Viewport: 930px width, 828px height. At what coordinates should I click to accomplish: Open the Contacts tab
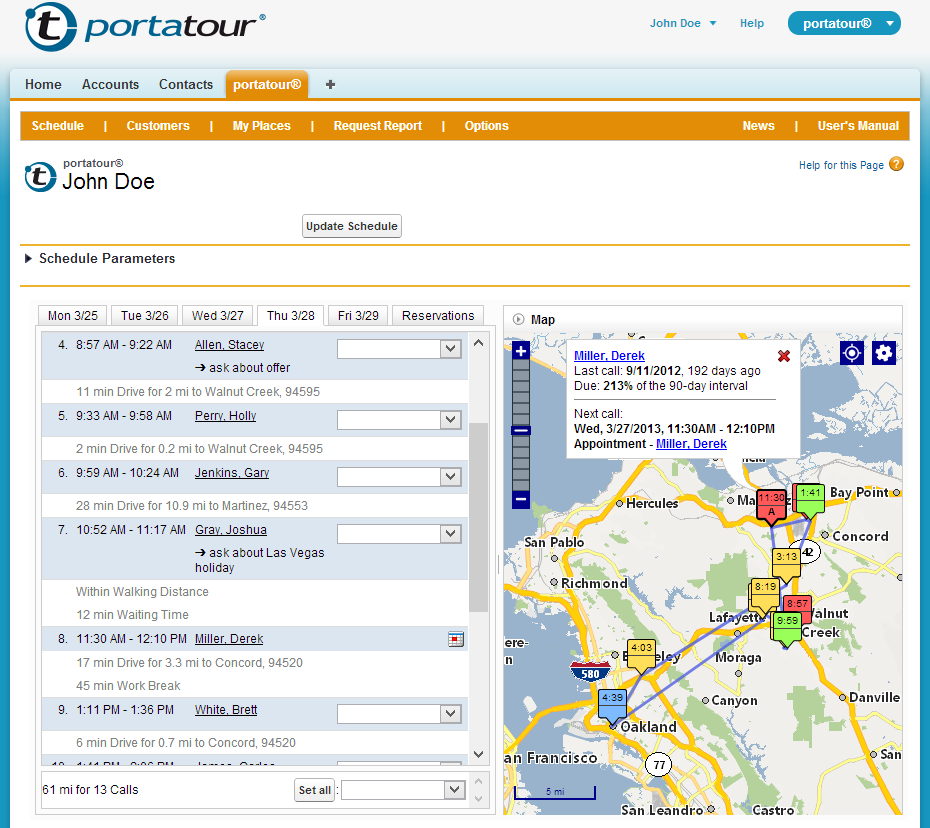tap(186, 85)
